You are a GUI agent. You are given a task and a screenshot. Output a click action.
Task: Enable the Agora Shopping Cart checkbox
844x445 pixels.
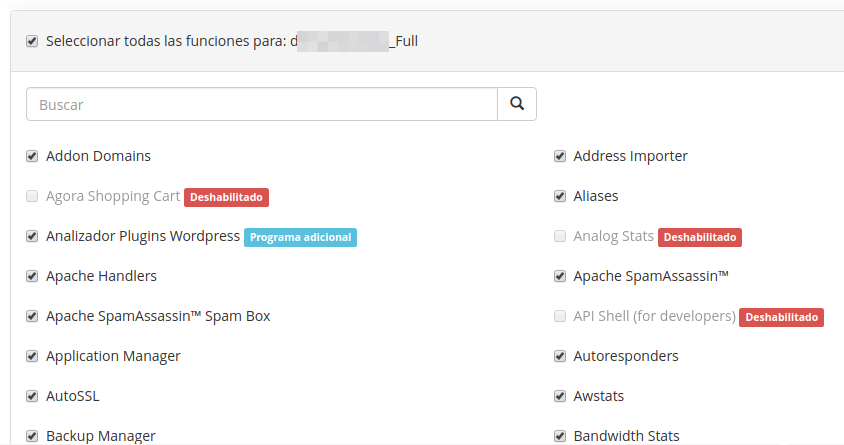pyautogui.click(x=32, y=196)
